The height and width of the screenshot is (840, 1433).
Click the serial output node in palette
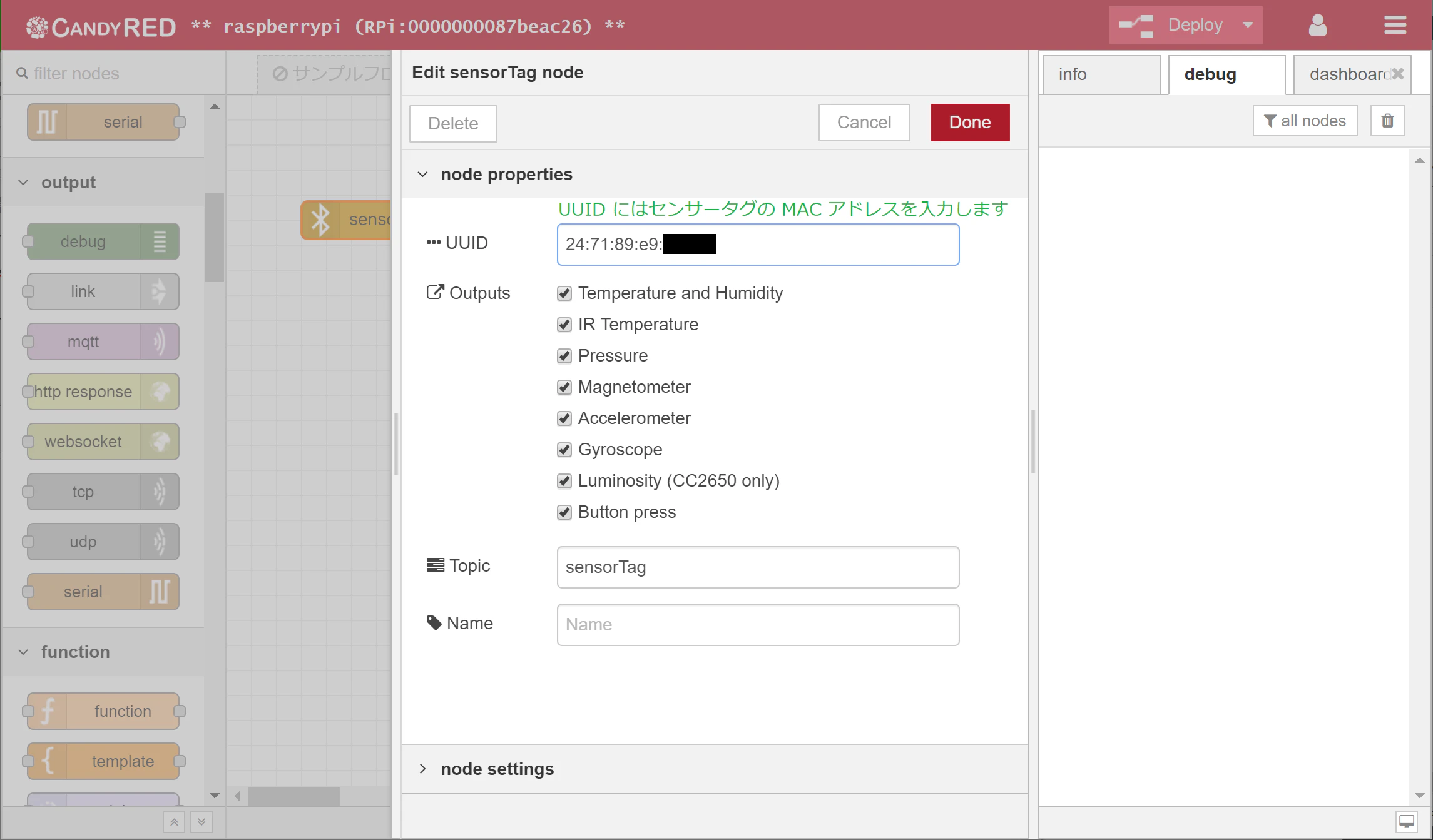click(103, 592)
